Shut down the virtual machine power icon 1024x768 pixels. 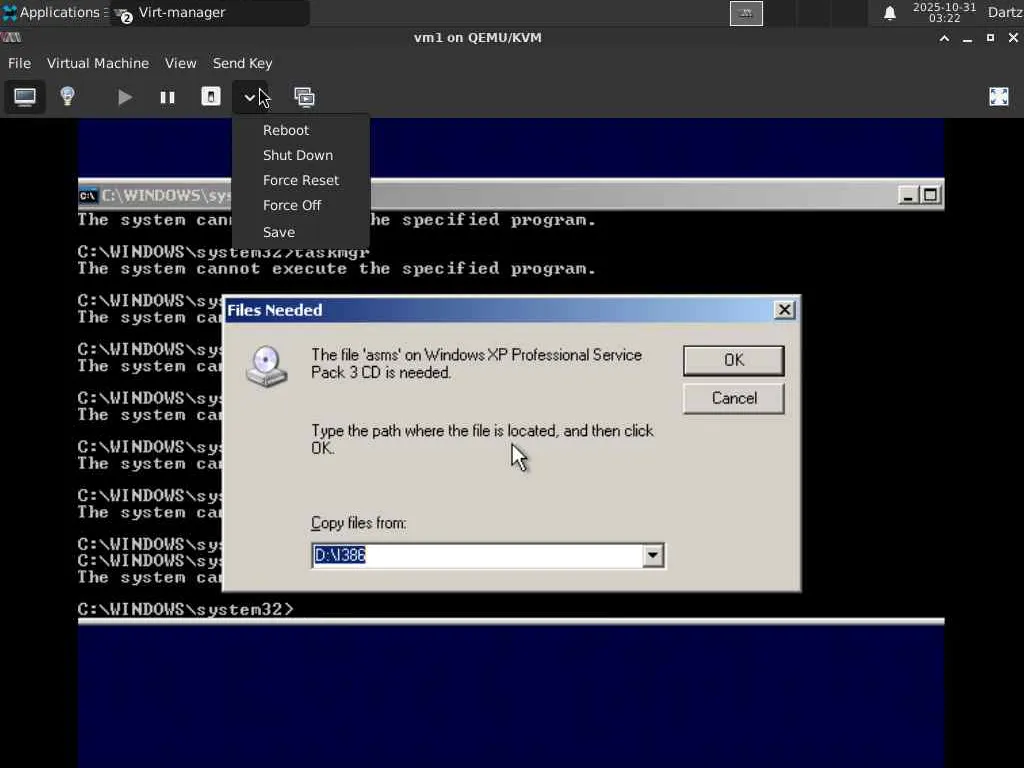tap(210, 97)
